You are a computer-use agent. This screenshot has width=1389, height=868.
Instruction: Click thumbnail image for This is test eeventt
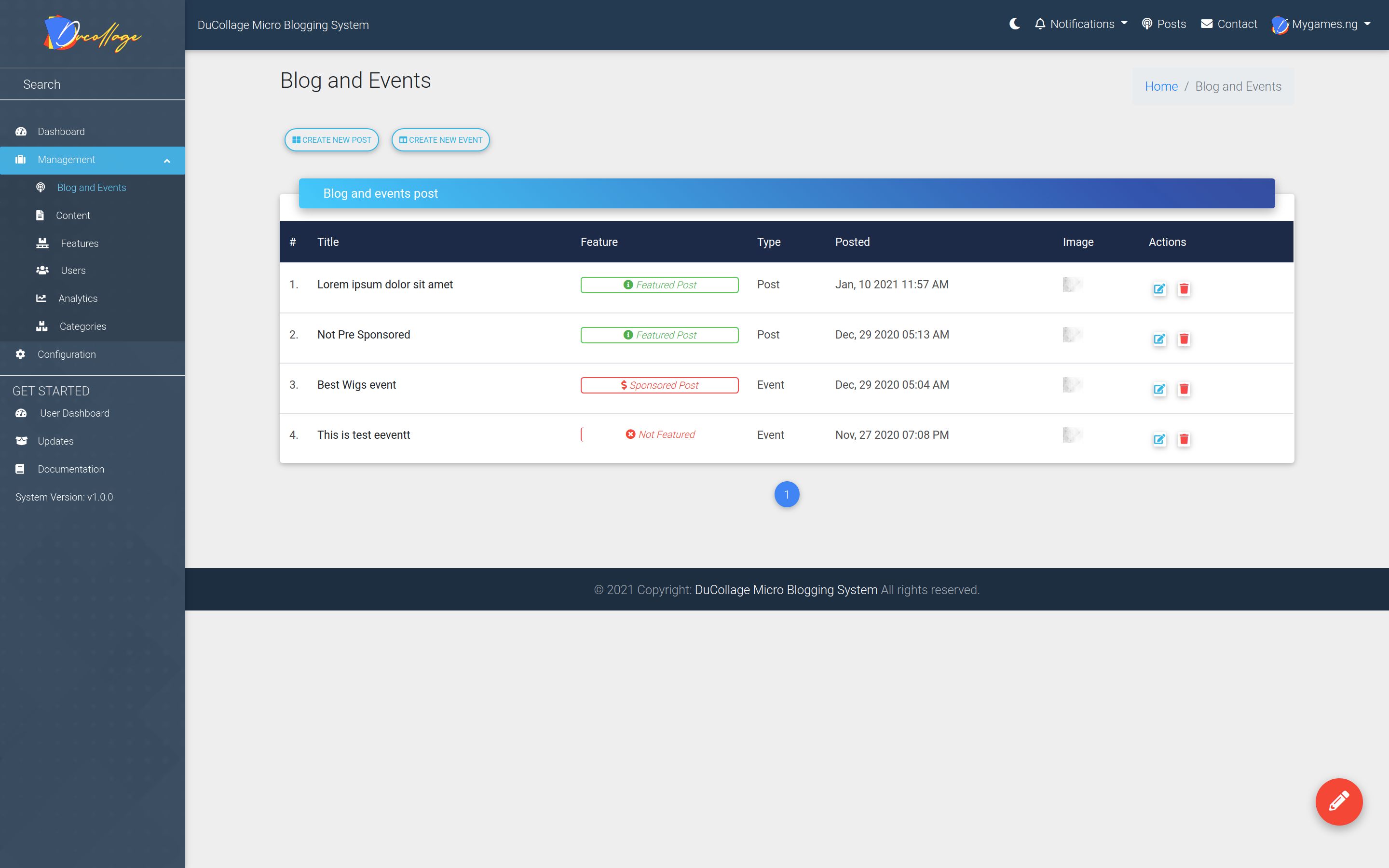click(x=1073, y=434)
